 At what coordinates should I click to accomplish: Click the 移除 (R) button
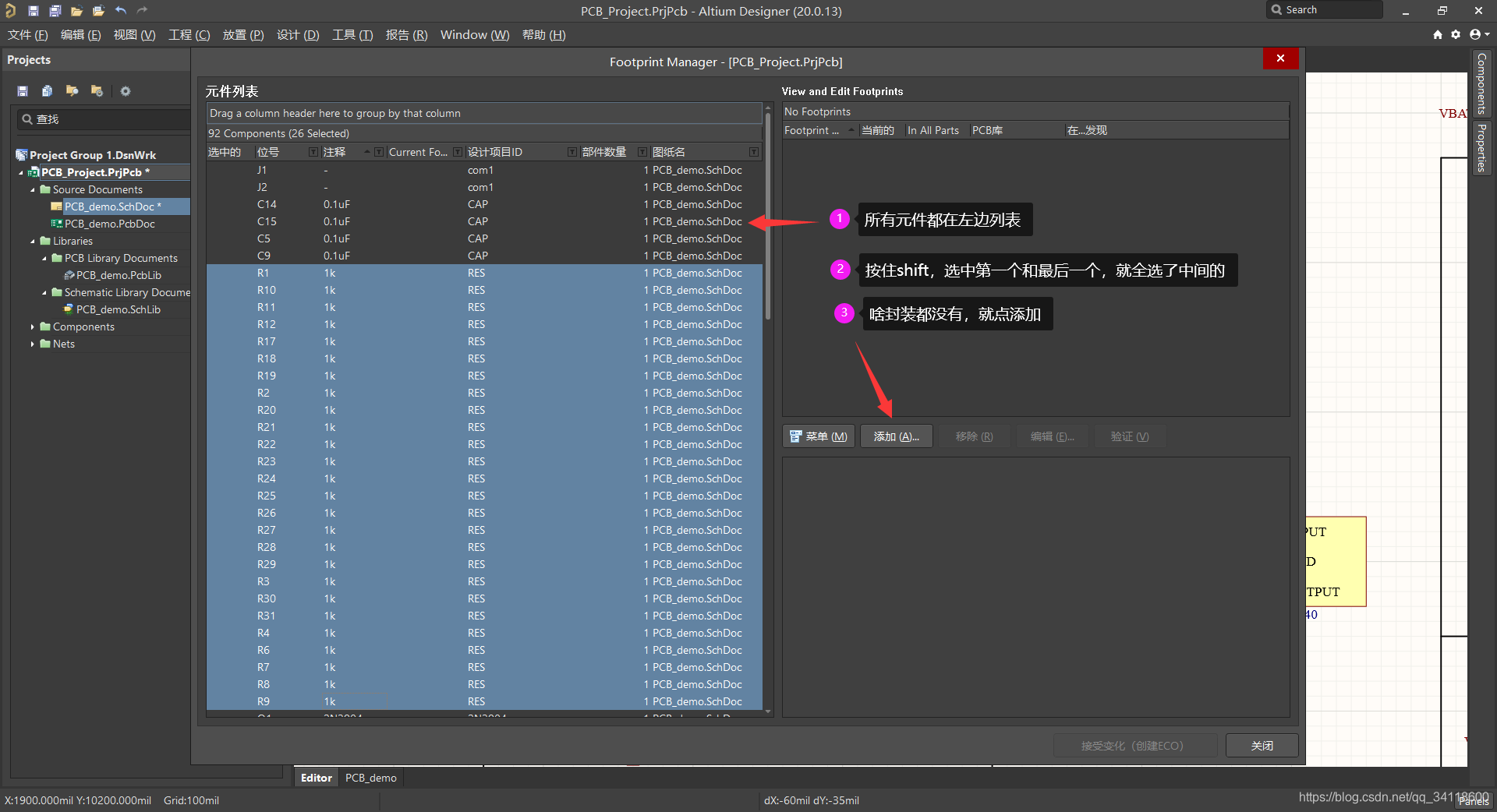pyautogui.click(x=975, y=436)
